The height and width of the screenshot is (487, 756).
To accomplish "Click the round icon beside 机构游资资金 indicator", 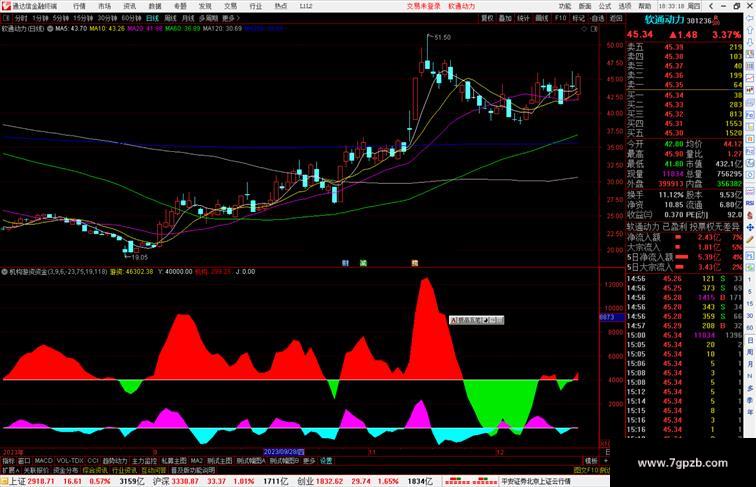I will (x=4, y=272).
